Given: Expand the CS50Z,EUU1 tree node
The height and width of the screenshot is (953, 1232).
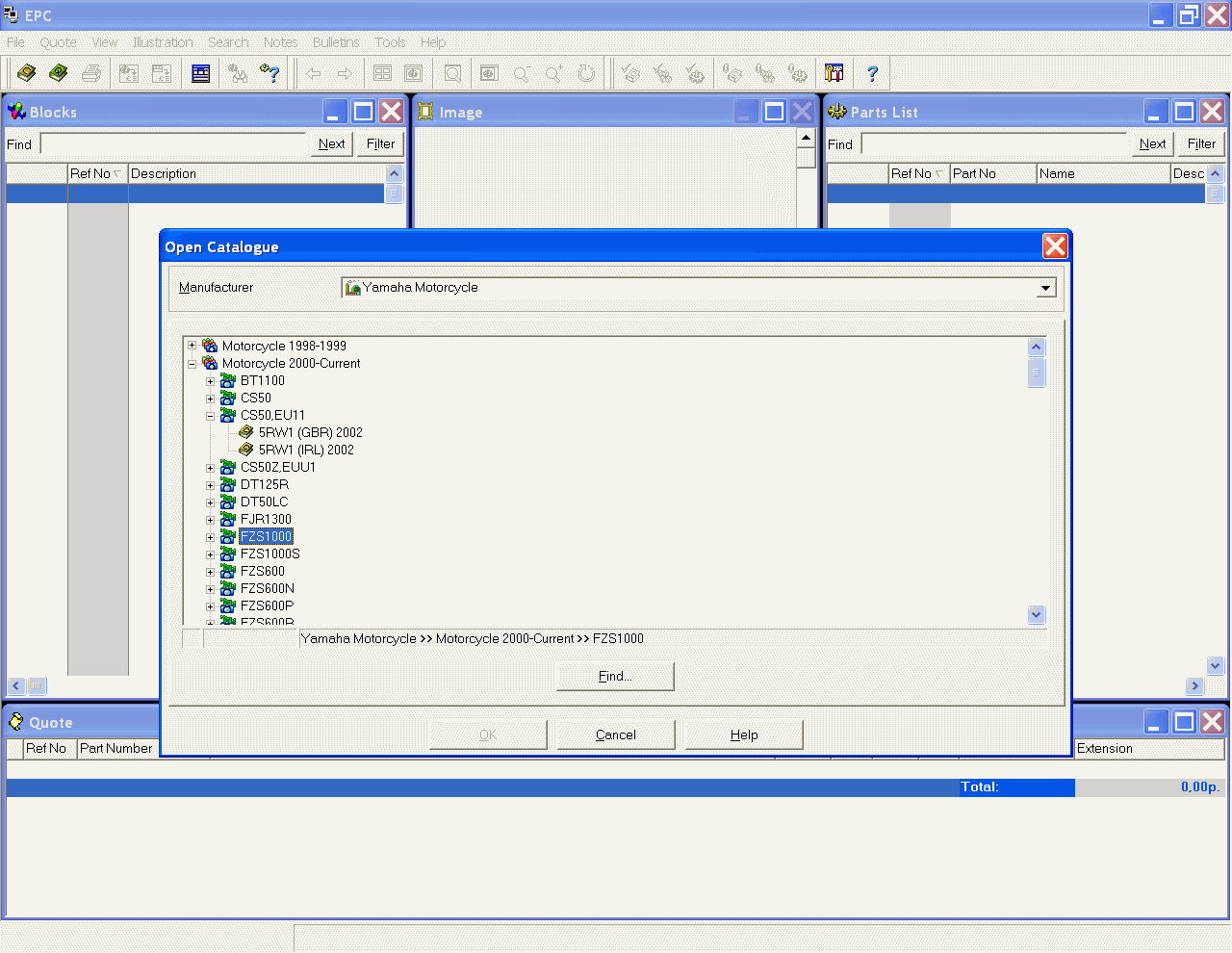Looking at the screenshot, I should 210,467.
